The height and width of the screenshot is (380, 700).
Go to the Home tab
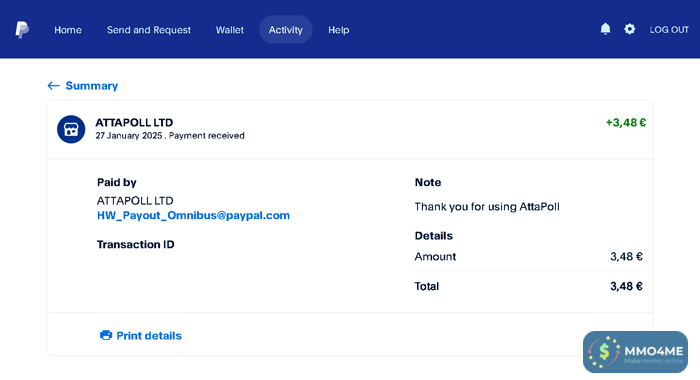(x=68, y=30)
